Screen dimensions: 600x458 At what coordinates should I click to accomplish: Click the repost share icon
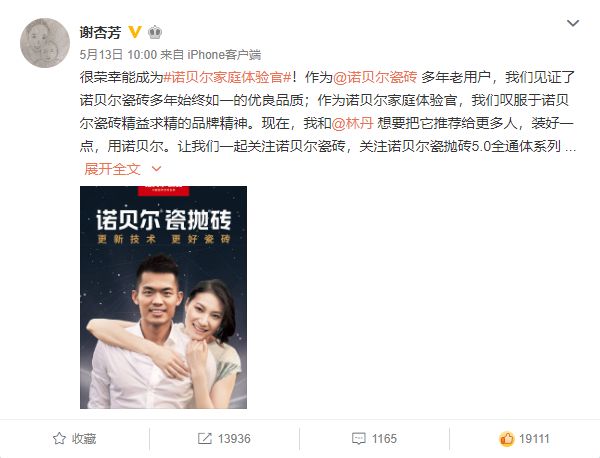pyautogui.click(x=204, y=438)
